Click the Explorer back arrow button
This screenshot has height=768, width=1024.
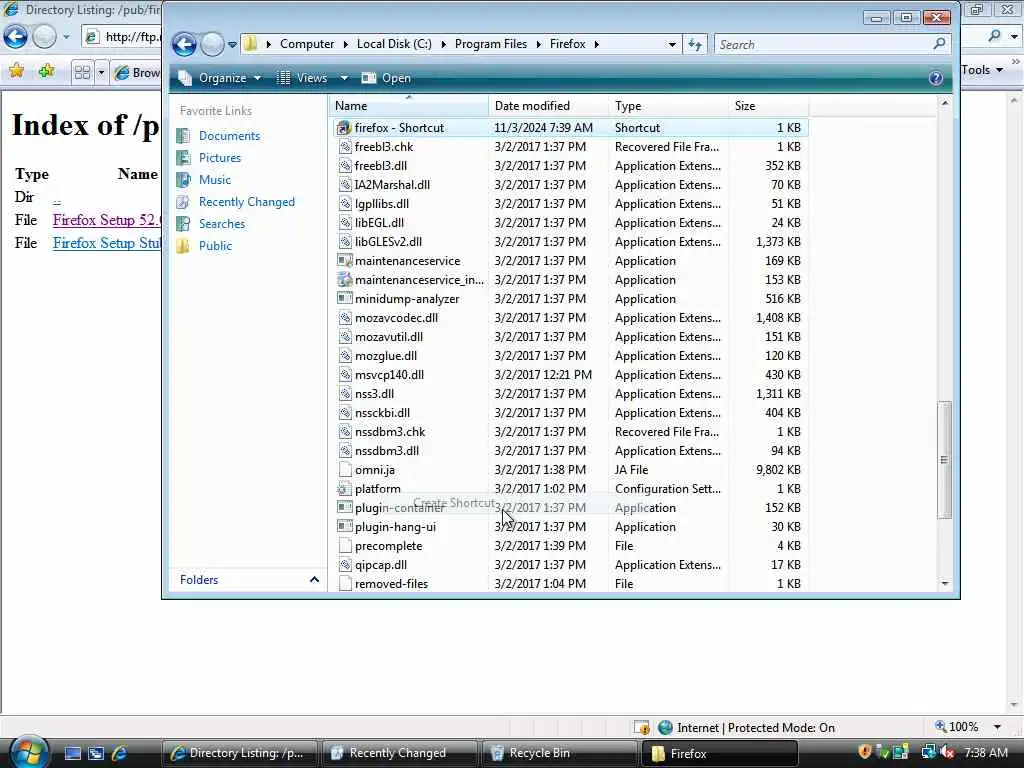[184, 44]
